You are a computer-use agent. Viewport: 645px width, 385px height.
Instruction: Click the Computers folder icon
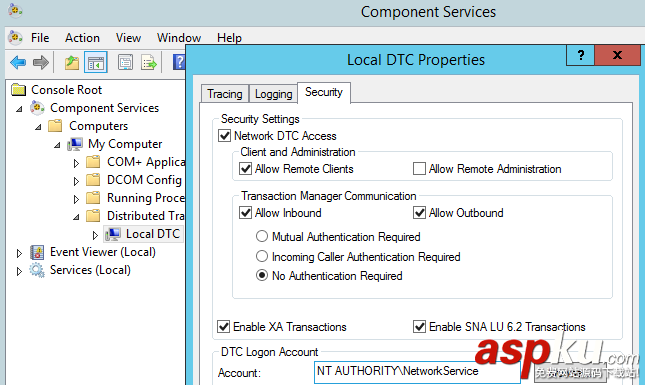tap(55, 125)
